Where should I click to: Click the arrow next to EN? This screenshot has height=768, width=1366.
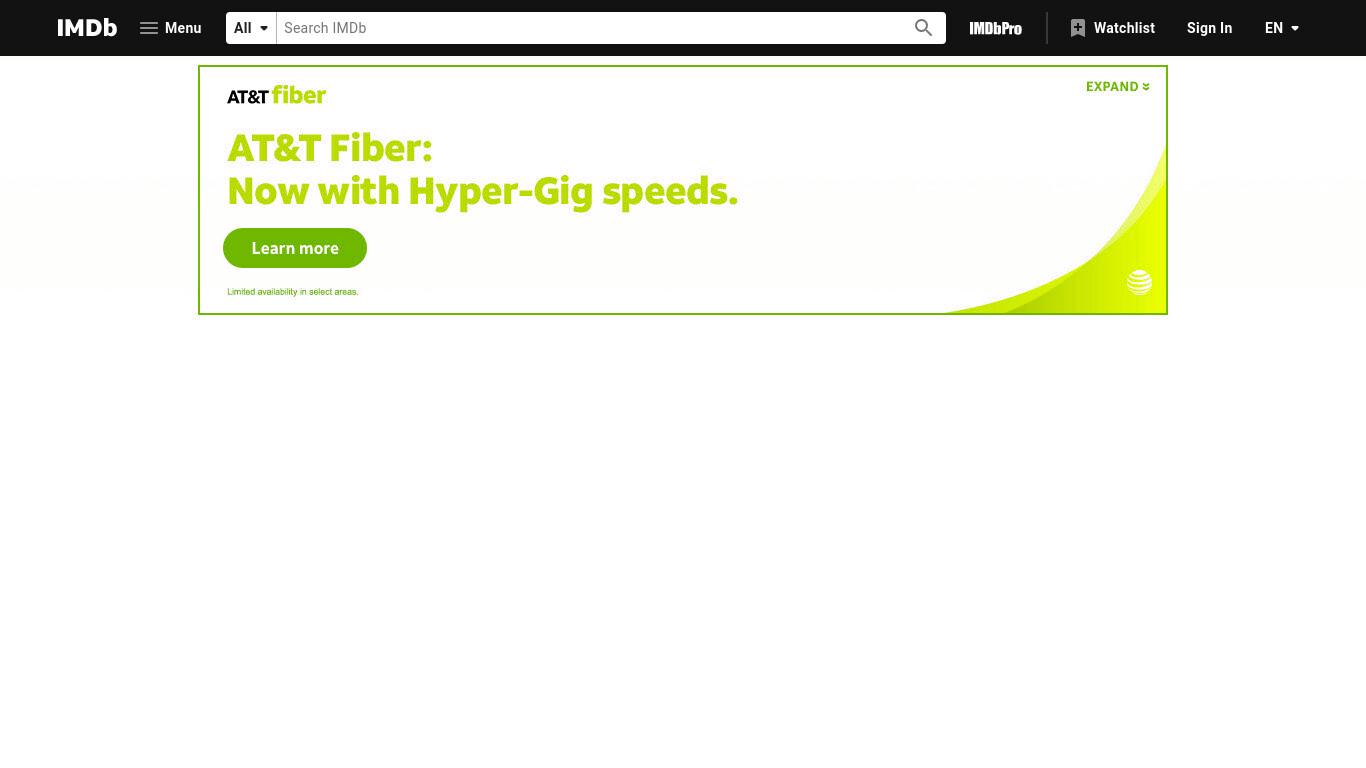[1295, 28]
